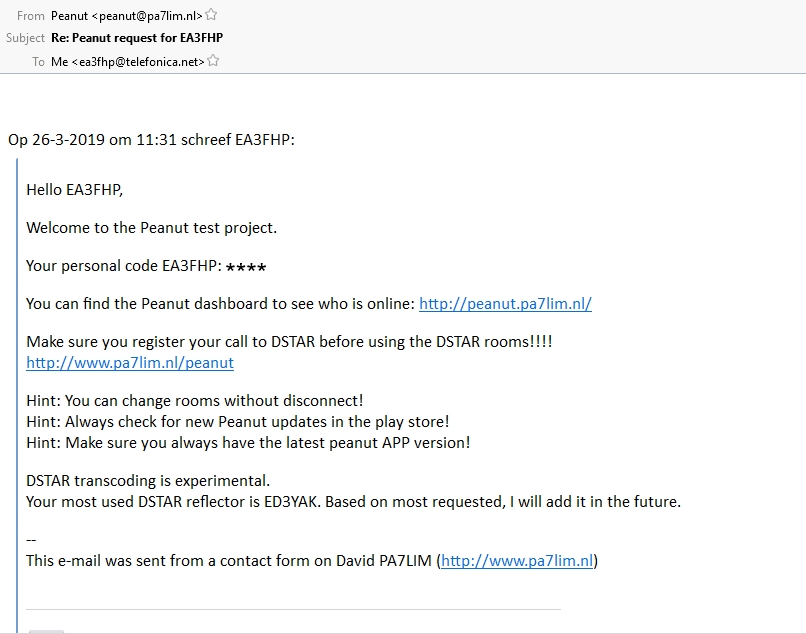806x634 pixels.
Task: Click the subject 'Re: Peanut request for EA3FHP'
Action: tap(137, 38)
